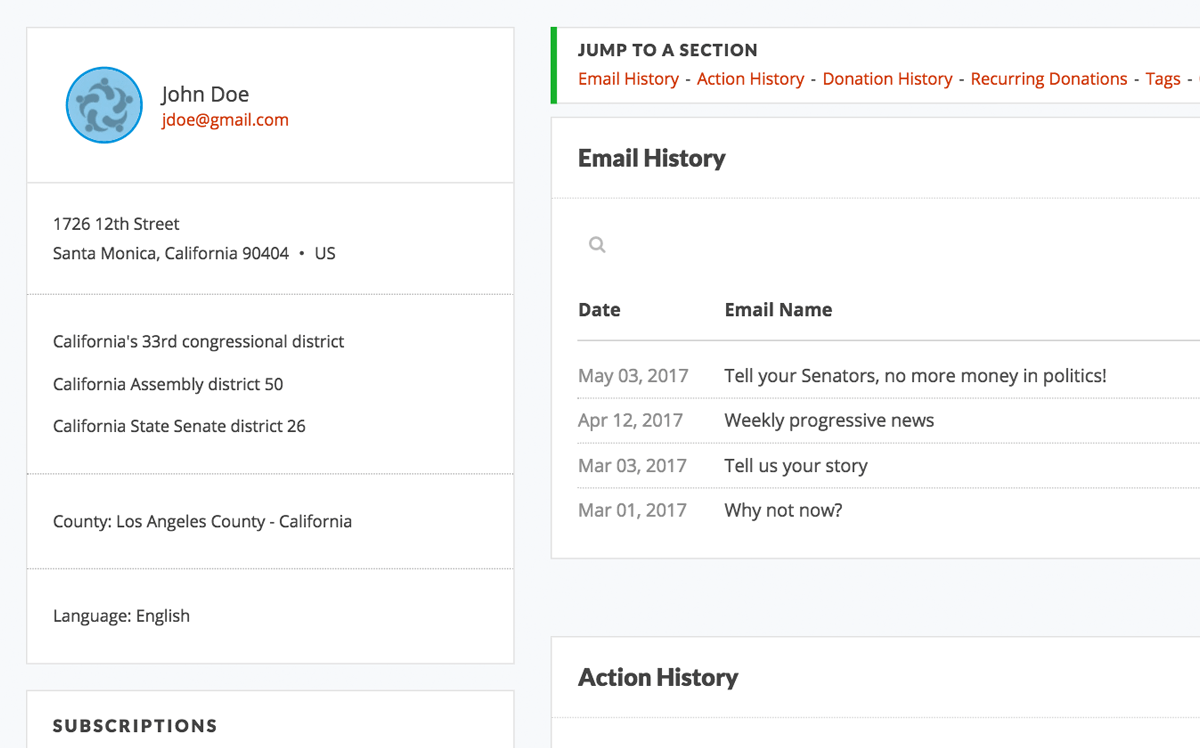
Task: Click the search magnifier in Email History
Action: (x=597, y=245)
